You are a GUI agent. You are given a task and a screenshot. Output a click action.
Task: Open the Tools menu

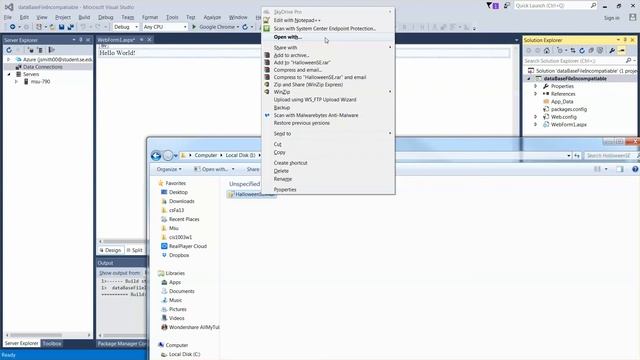tap(172, 17)
